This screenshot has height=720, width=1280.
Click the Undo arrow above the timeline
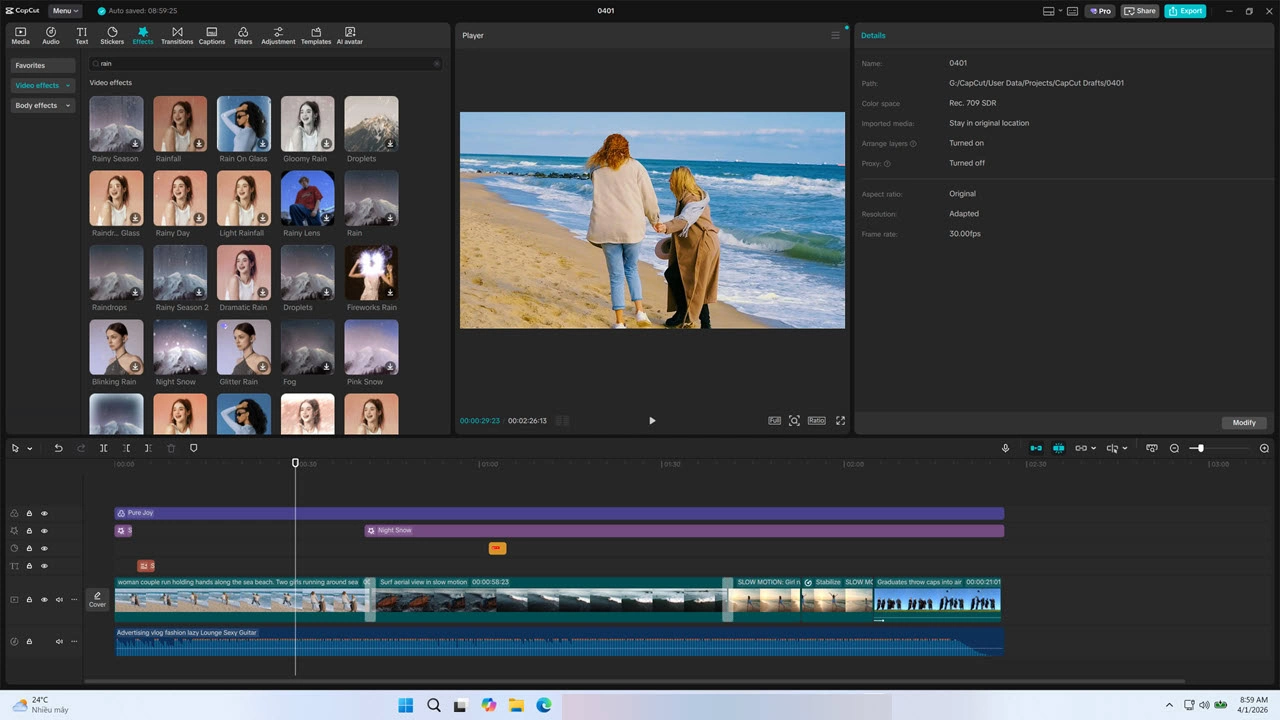(x=58, y=448)
